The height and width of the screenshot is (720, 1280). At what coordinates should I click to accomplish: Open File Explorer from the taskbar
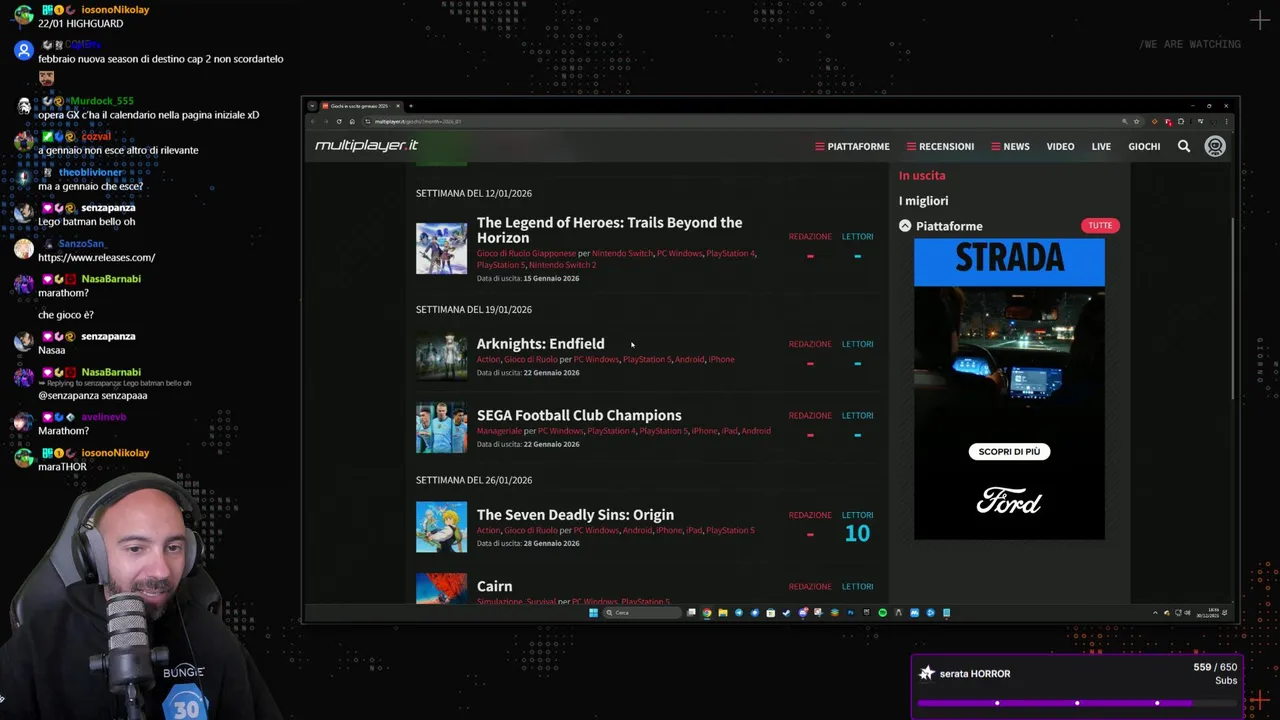point(723,613)
